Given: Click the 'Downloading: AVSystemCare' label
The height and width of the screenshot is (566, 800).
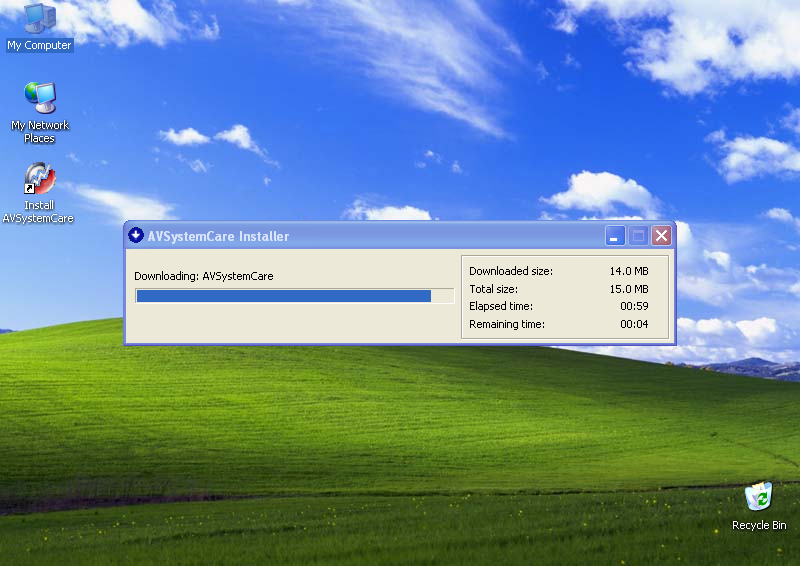Looking at the screenshot, I should click(204, 276).
